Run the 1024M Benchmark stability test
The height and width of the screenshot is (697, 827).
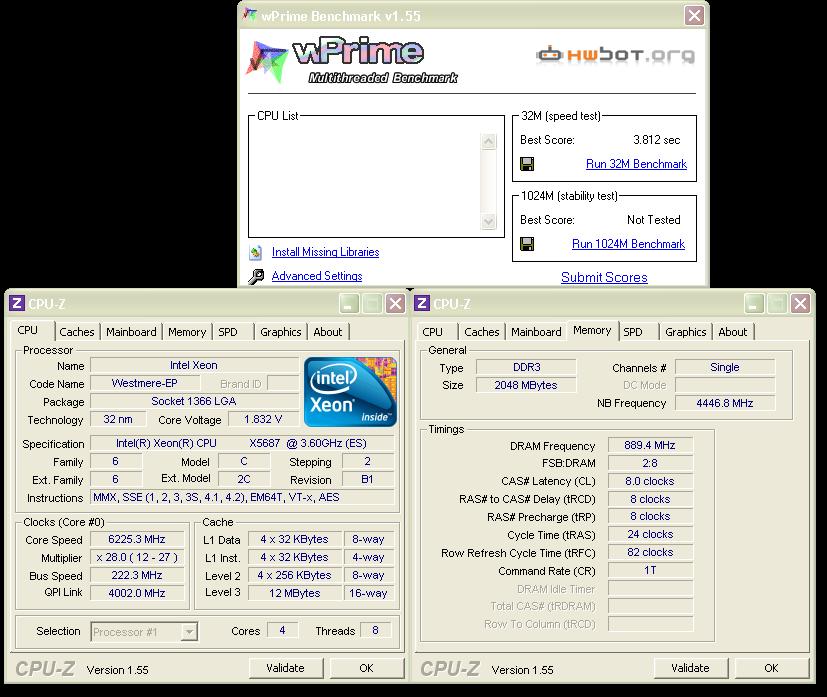pyautogui.click(x=628, y=244)
